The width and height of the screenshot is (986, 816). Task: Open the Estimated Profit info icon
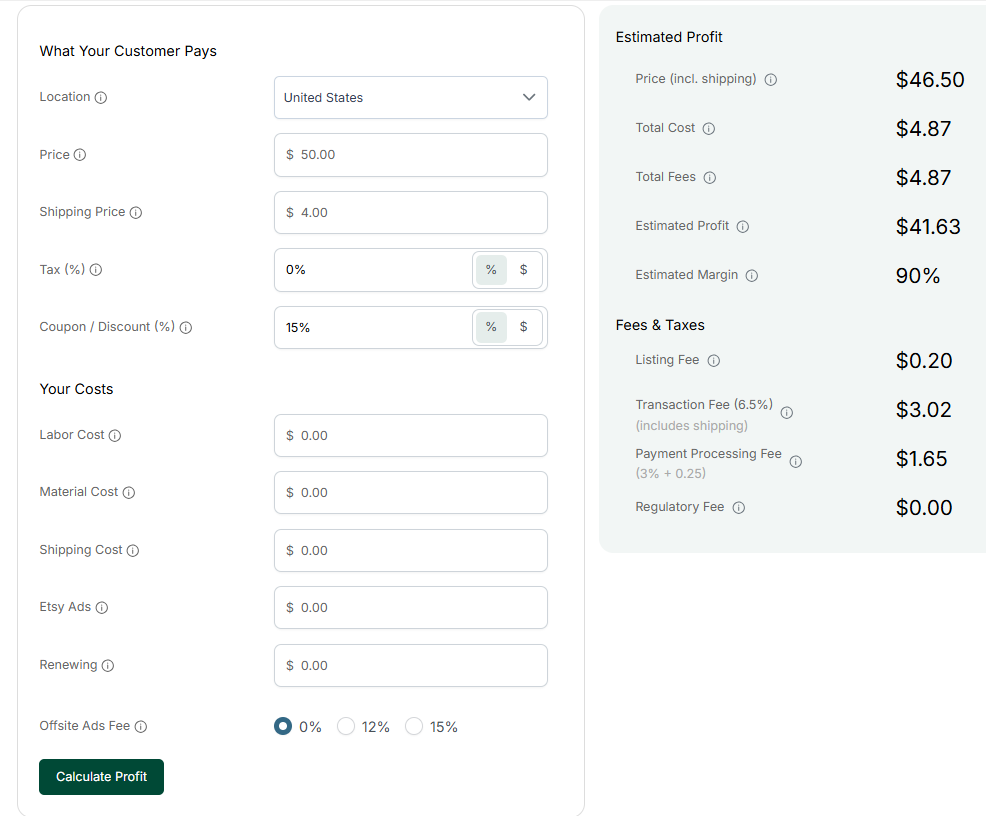click(742, 226)
